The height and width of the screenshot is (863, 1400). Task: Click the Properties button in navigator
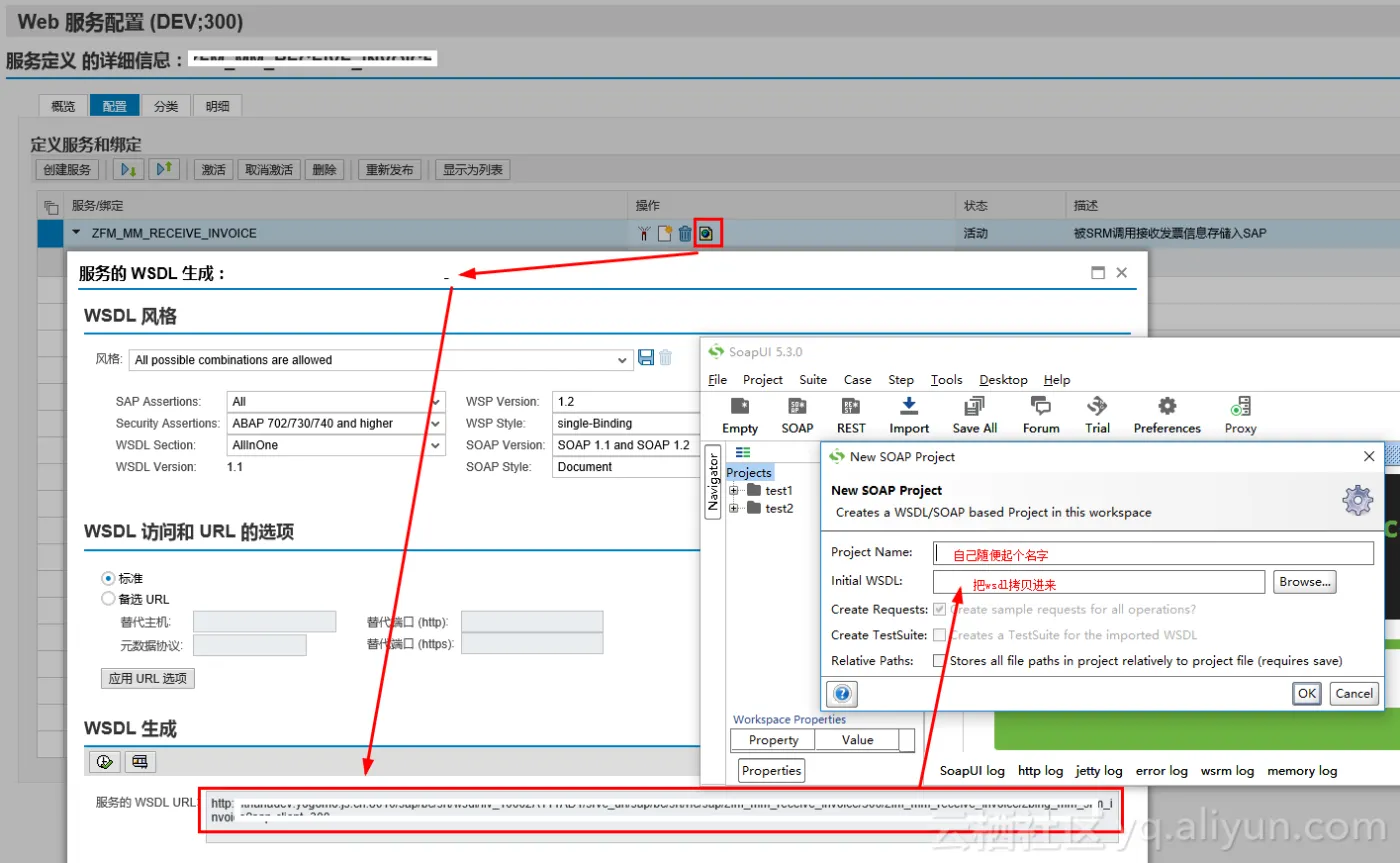coord(771,771)
